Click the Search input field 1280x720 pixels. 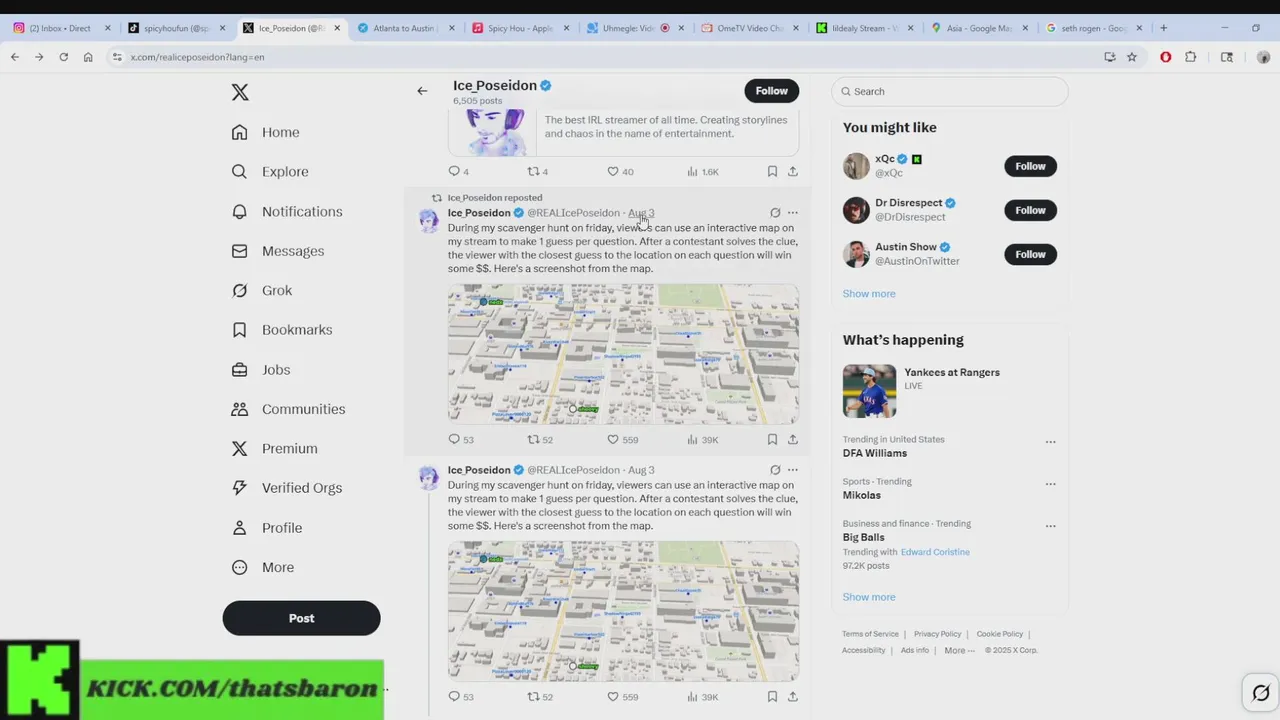click(x=950, y=91)
